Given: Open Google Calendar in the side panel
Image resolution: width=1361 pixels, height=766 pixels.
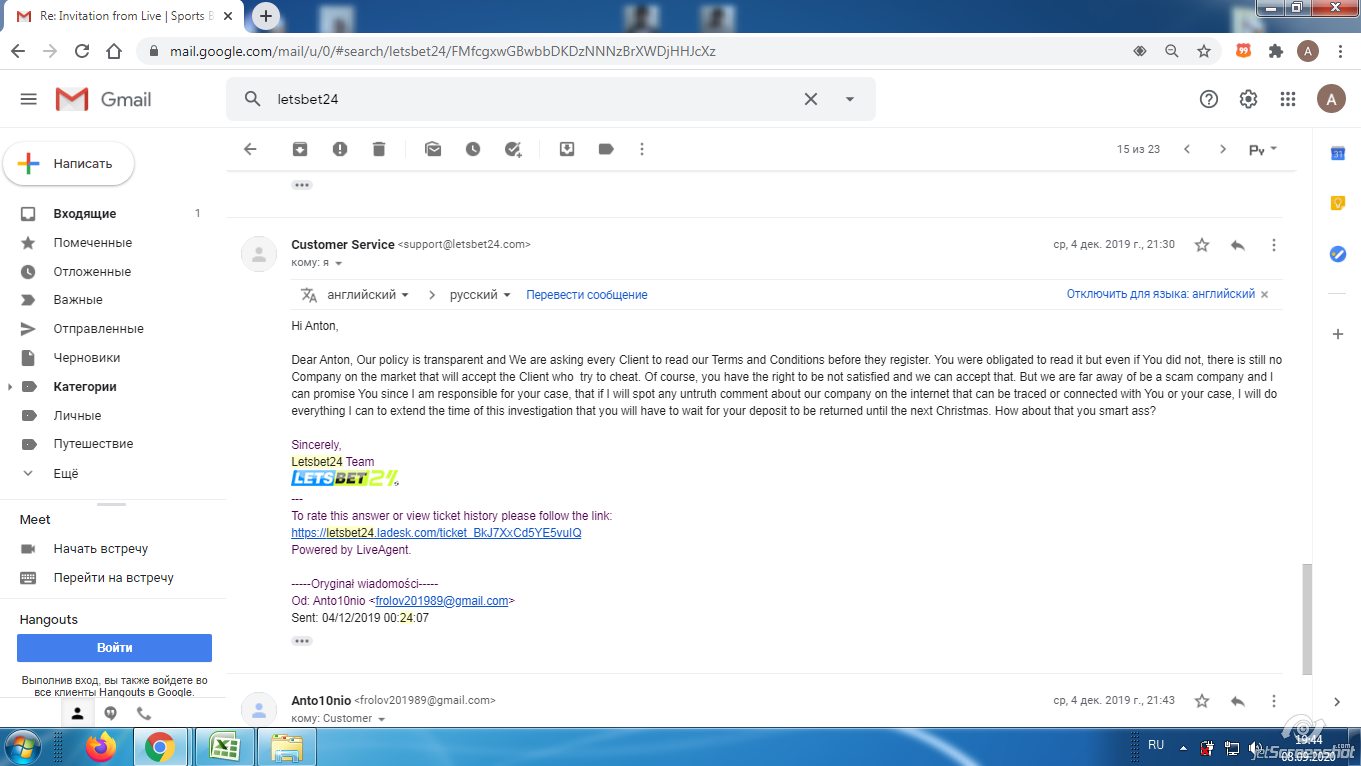Looking at the screenshot, I should tap(1338, 153).
